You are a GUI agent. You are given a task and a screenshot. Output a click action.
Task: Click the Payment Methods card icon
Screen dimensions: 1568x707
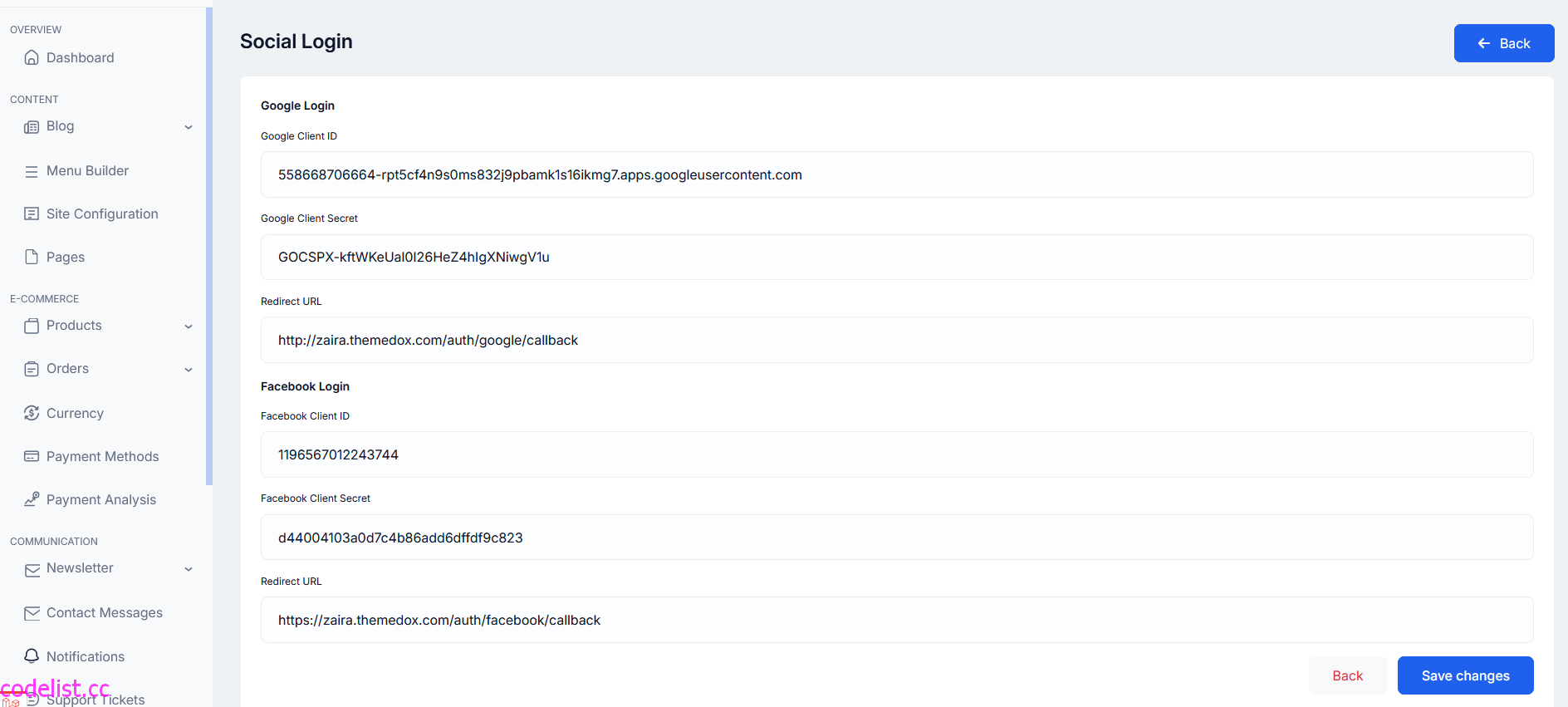pos(32,456)
